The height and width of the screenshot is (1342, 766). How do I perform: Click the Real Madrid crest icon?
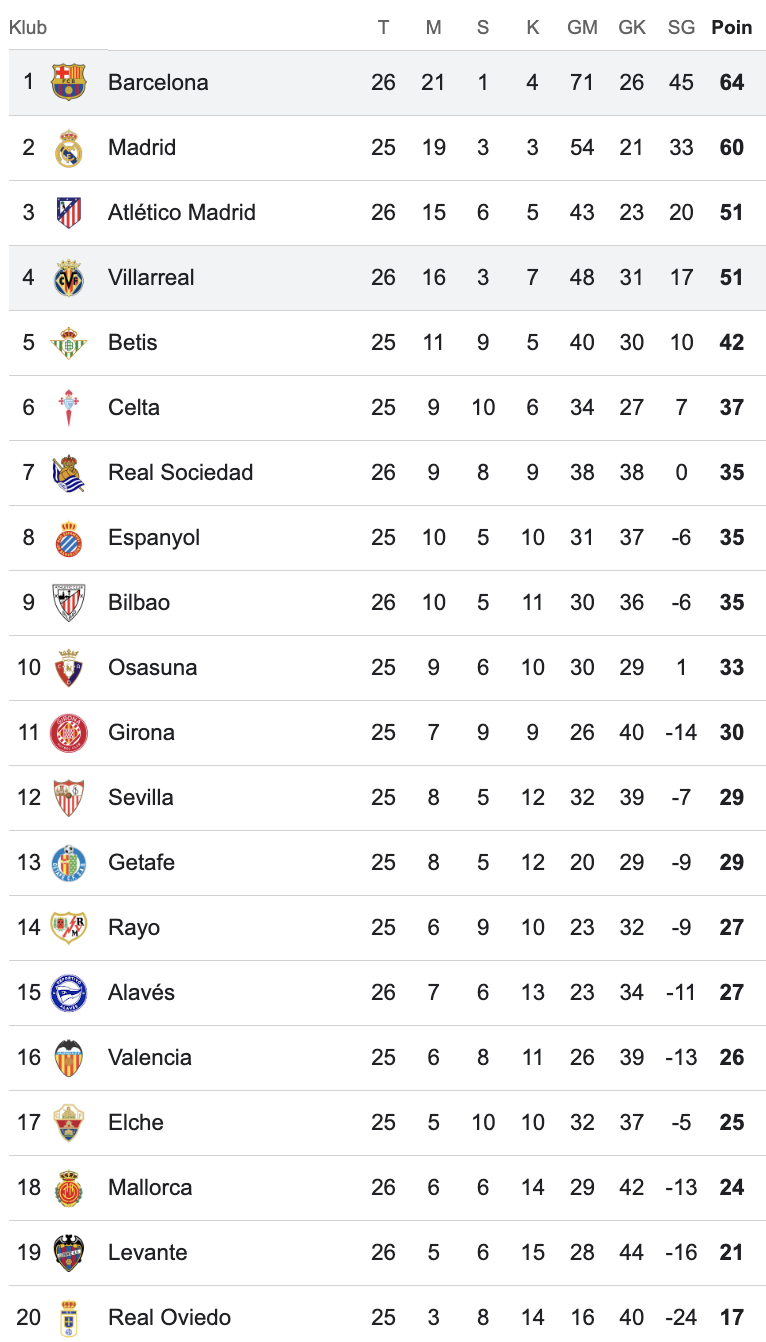(69, 147)
